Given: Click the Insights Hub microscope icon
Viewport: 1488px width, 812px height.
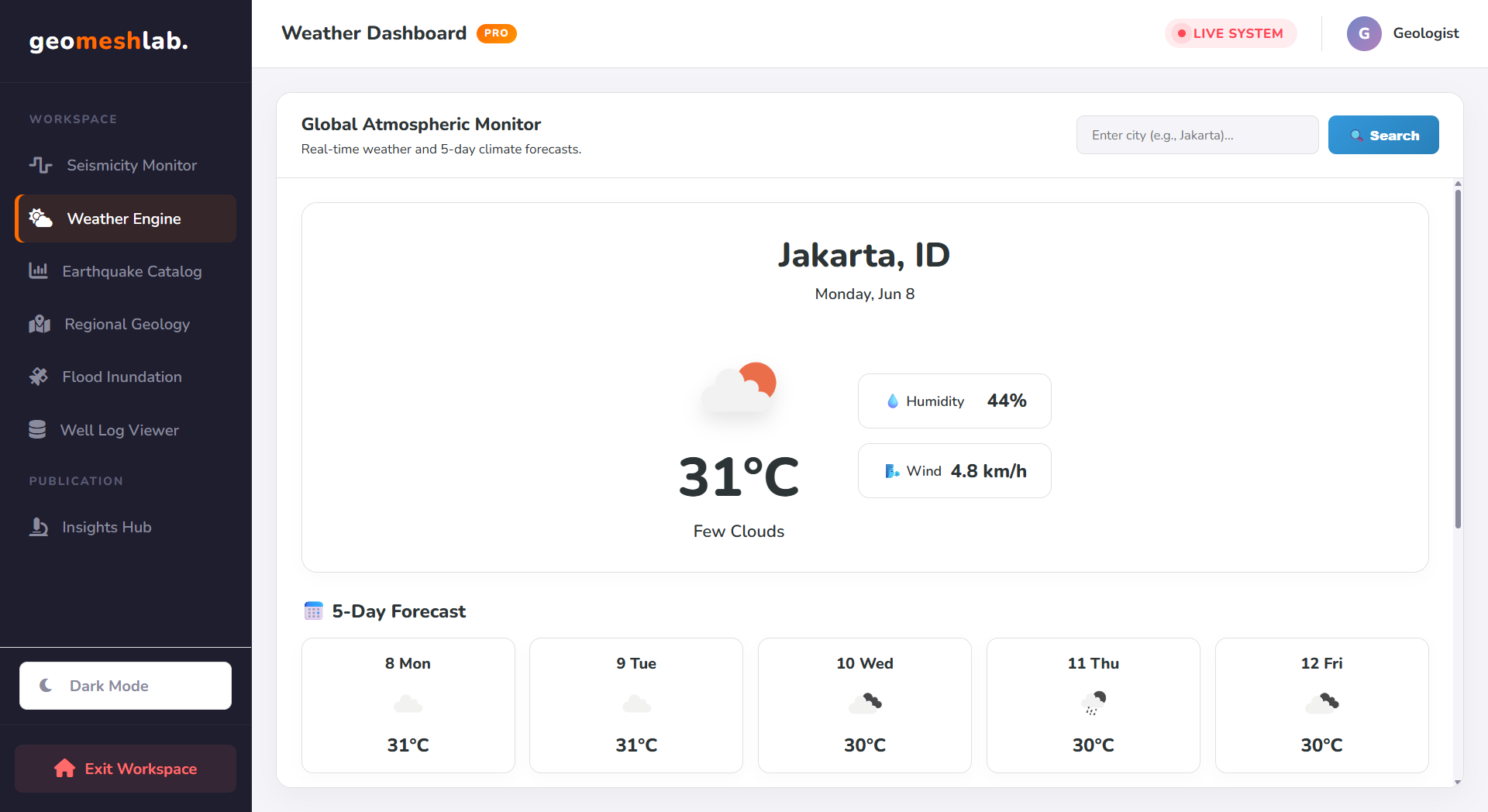Looking at the screenshot, I should point(38,527).
